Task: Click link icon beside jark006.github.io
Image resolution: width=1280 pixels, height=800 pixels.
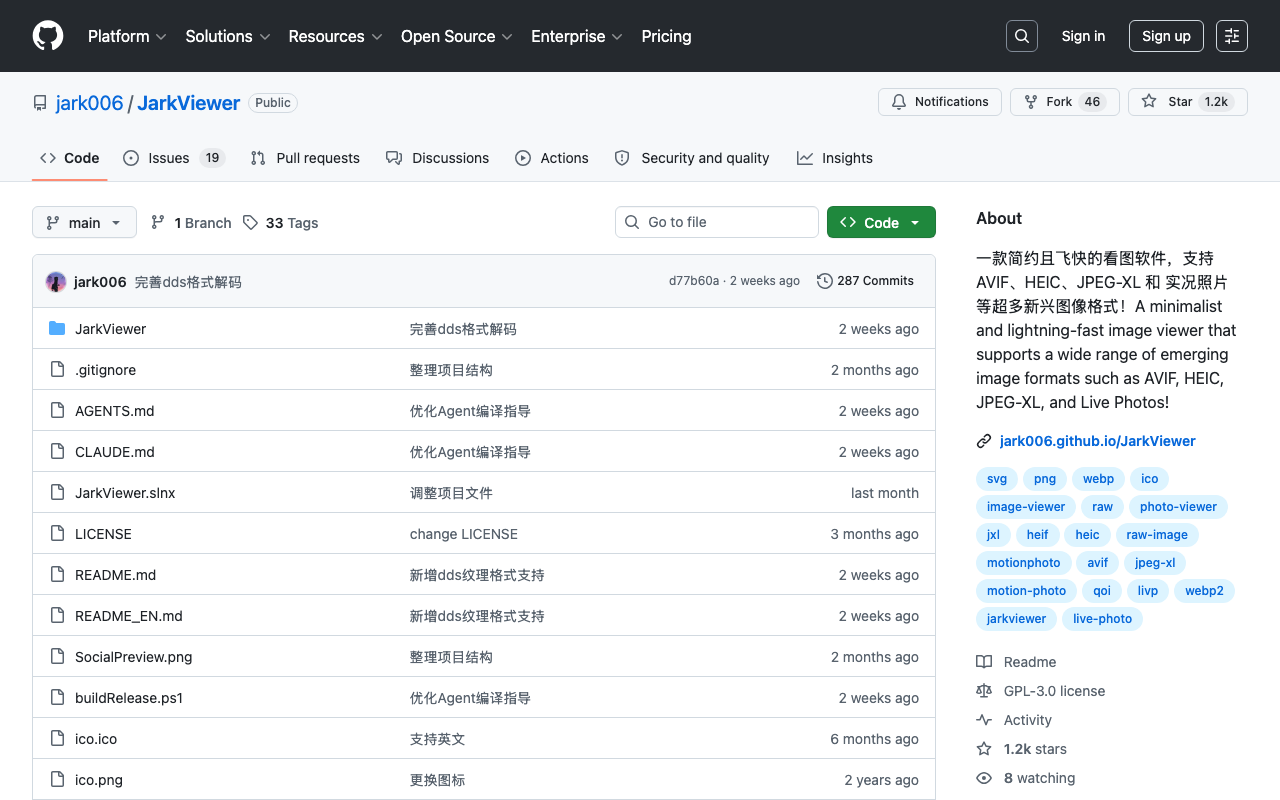Action: [984, 441]
